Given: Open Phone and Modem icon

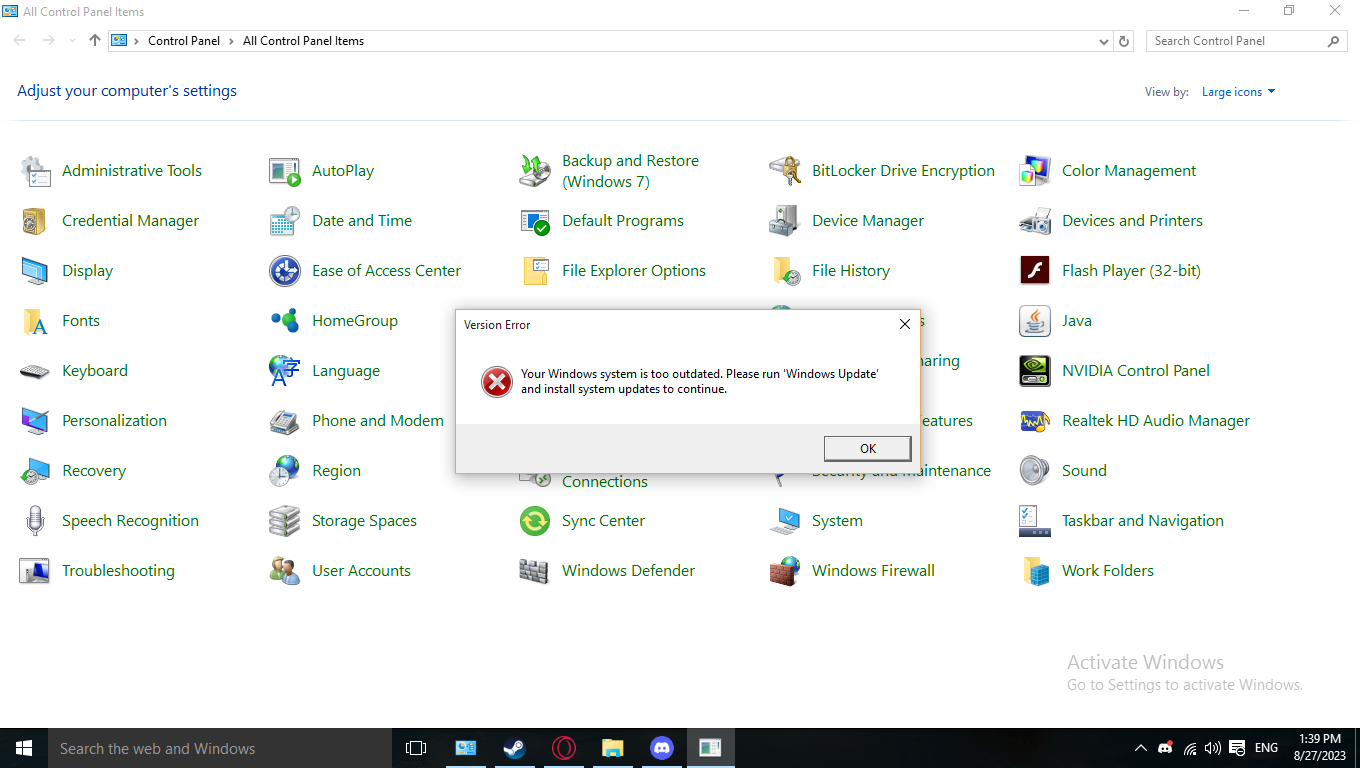Looking at the screenshot, I should (x=285, y=421).
